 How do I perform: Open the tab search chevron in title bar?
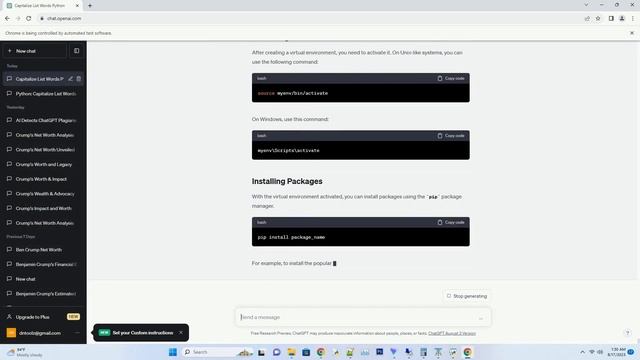pos(586,5)
